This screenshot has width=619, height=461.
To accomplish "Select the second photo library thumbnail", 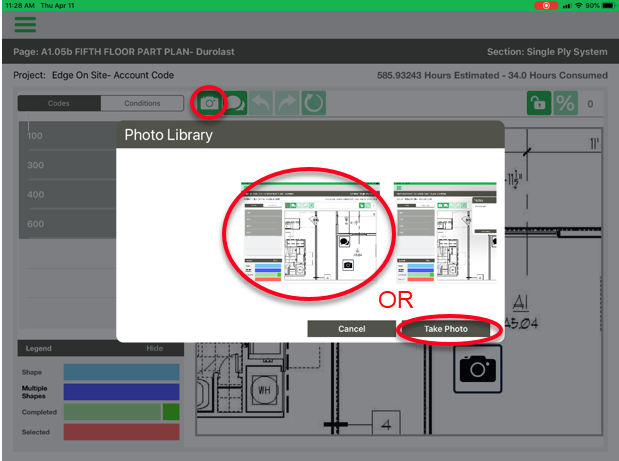I will pyautogui.click(x=445, y=232).
